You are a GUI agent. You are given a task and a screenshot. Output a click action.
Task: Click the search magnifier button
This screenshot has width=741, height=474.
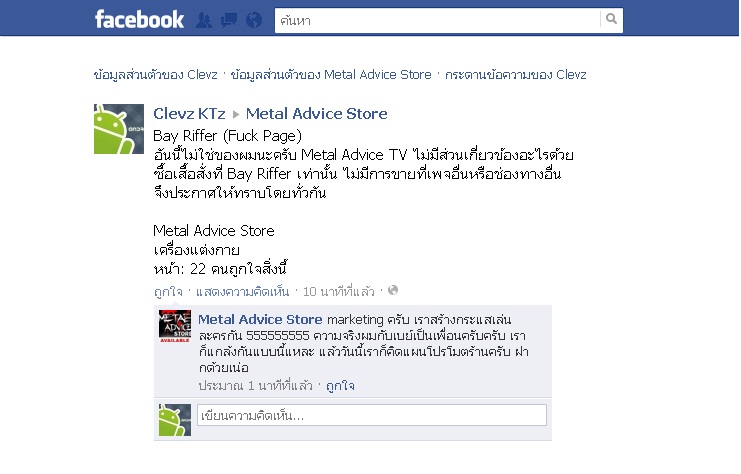tap(611, 20)
